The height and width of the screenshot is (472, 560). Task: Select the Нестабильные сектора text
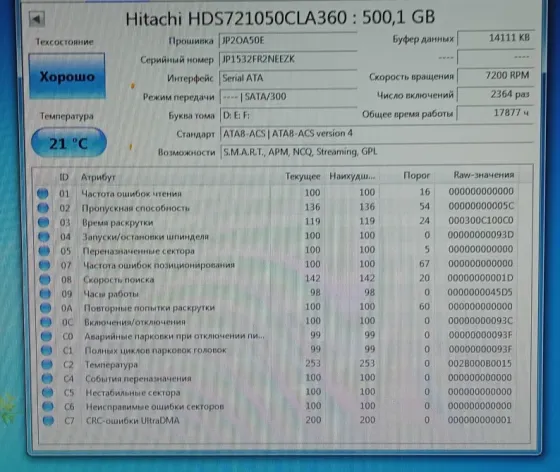[x=133, y=393]
